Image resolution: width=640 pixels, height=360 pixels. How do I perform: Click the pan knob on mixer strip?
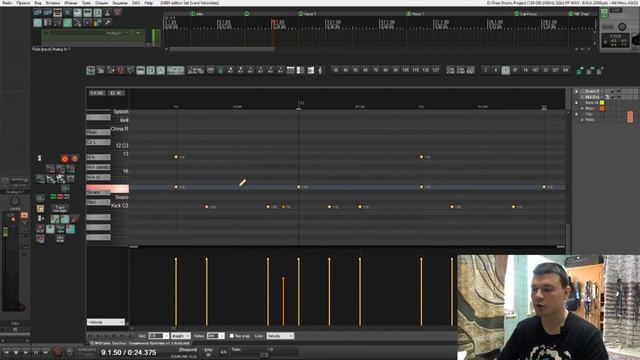tap(15, 201)
